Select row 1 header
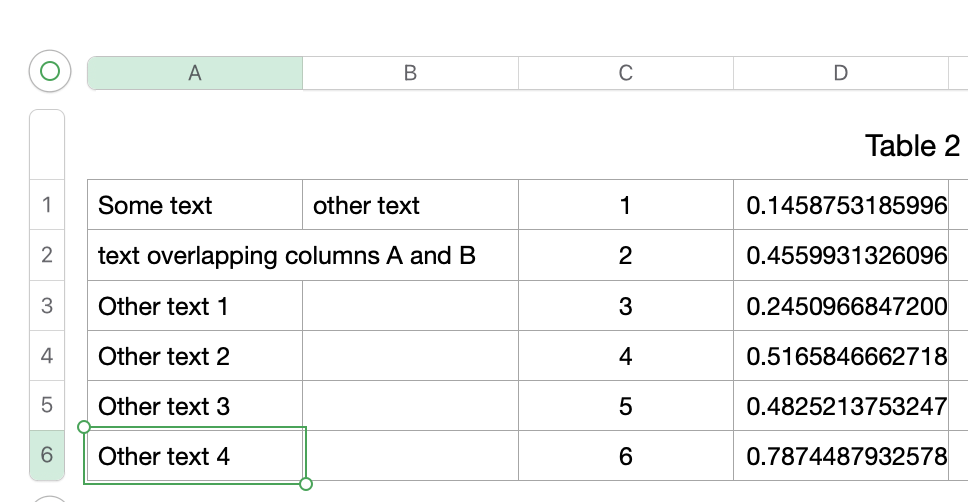968x502 pixels. pyautogui.click(x=47, y=206)
